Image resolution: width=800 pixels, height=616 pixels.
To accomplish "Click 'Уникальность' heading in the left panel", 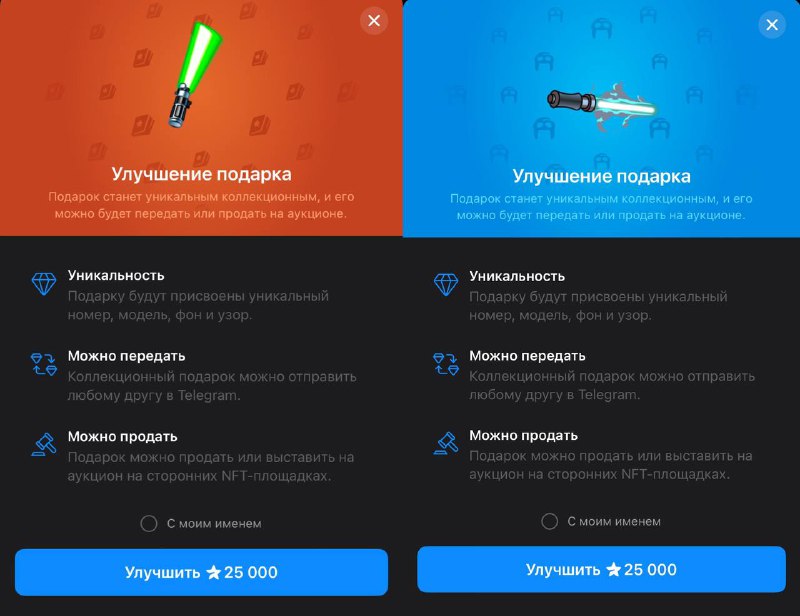I will [x=116, y=276].
